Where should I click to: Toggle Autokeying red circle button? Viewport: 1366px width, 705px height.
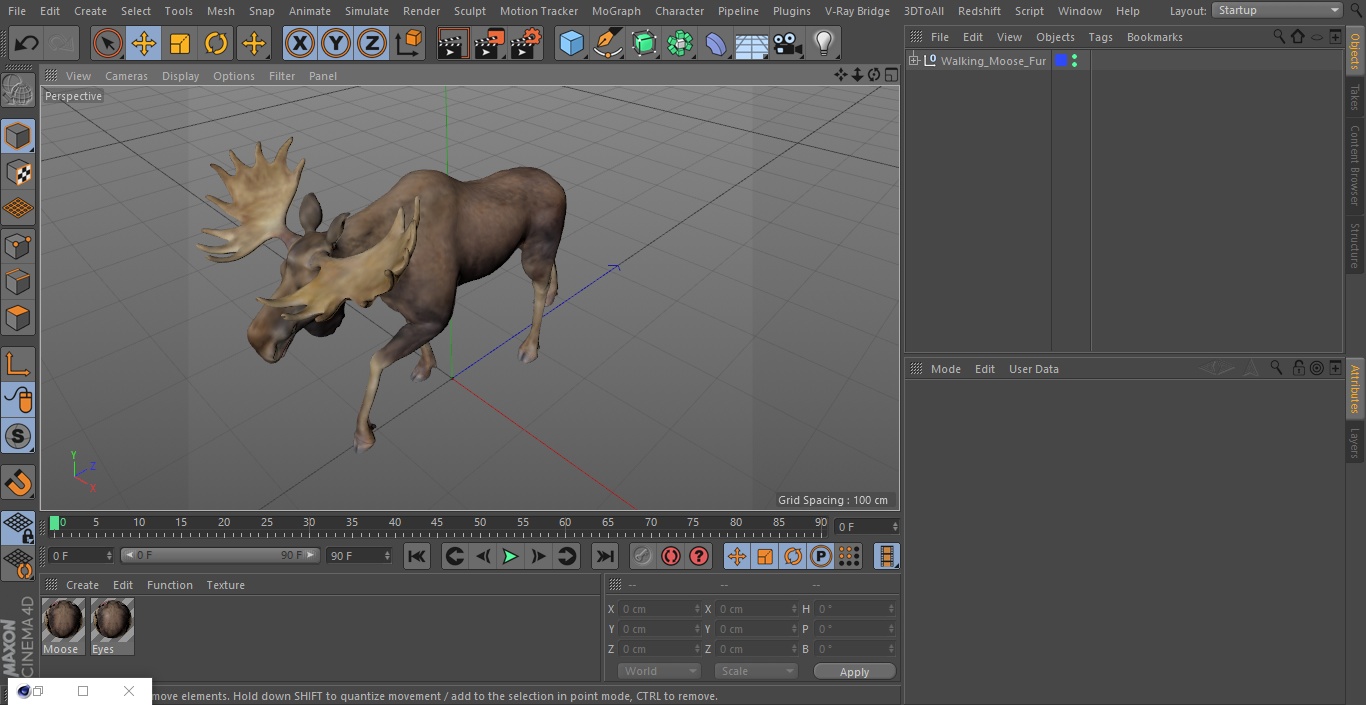[x=671, y=556]
